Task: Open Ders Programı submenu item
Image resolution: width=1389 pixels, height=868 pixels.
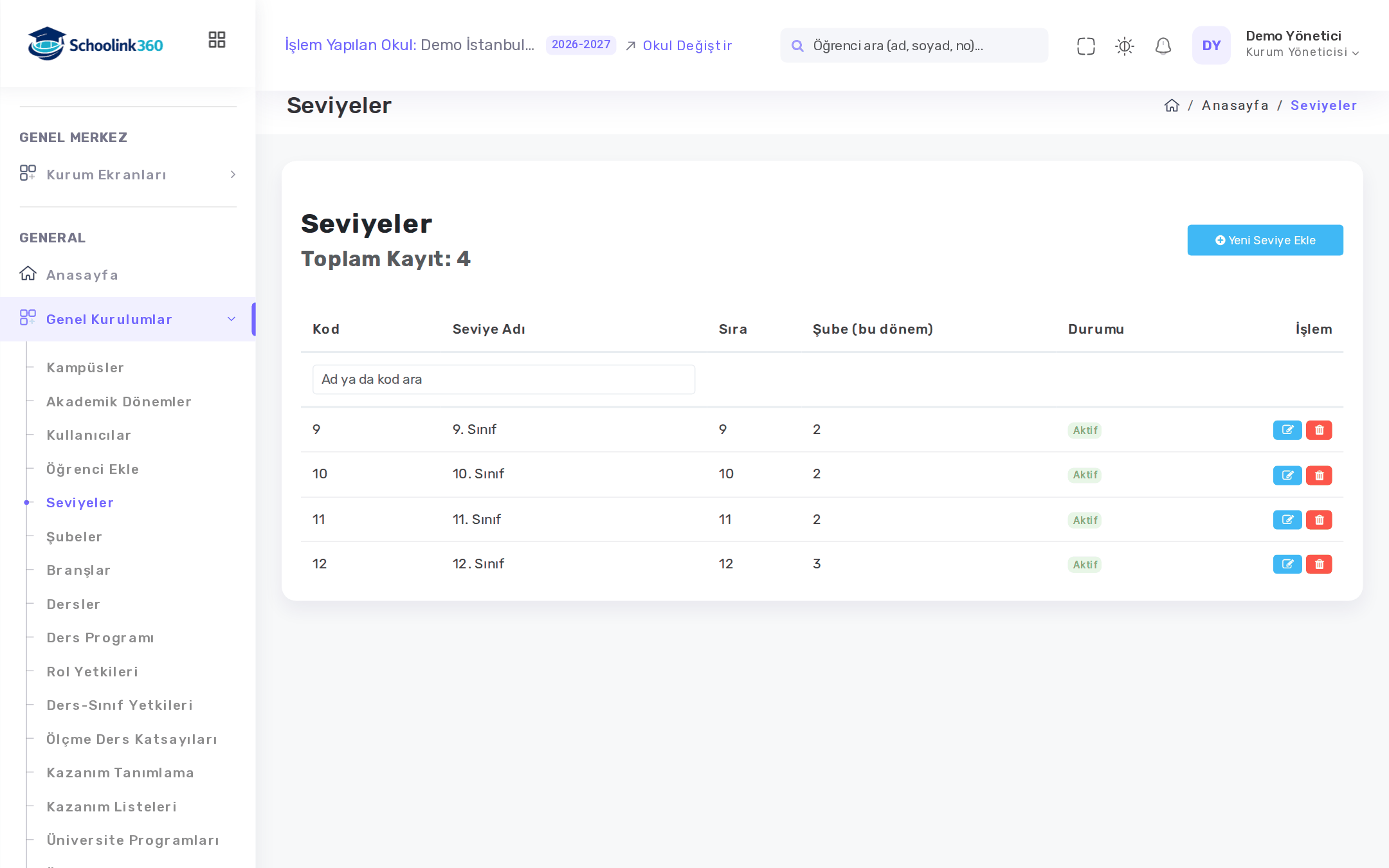Action: pyautogui.click(x=100, y=638)
